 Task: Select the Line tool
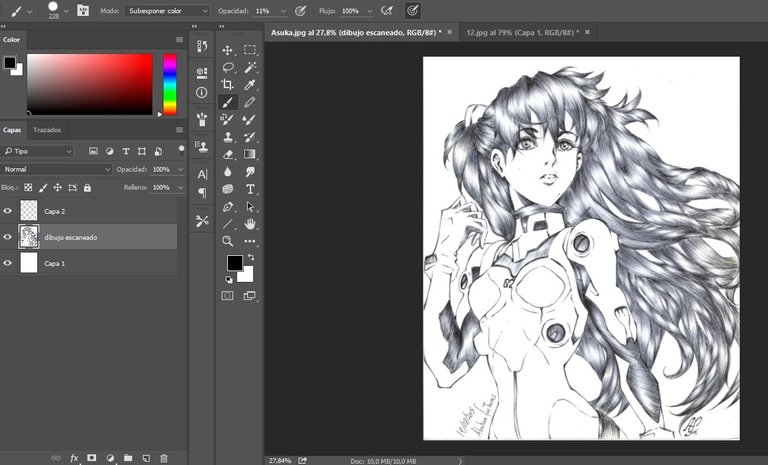[227, 224]
